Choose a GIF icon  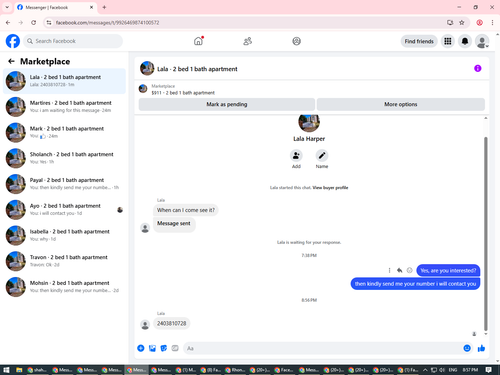pyautogui.click(x=175, y=348)
